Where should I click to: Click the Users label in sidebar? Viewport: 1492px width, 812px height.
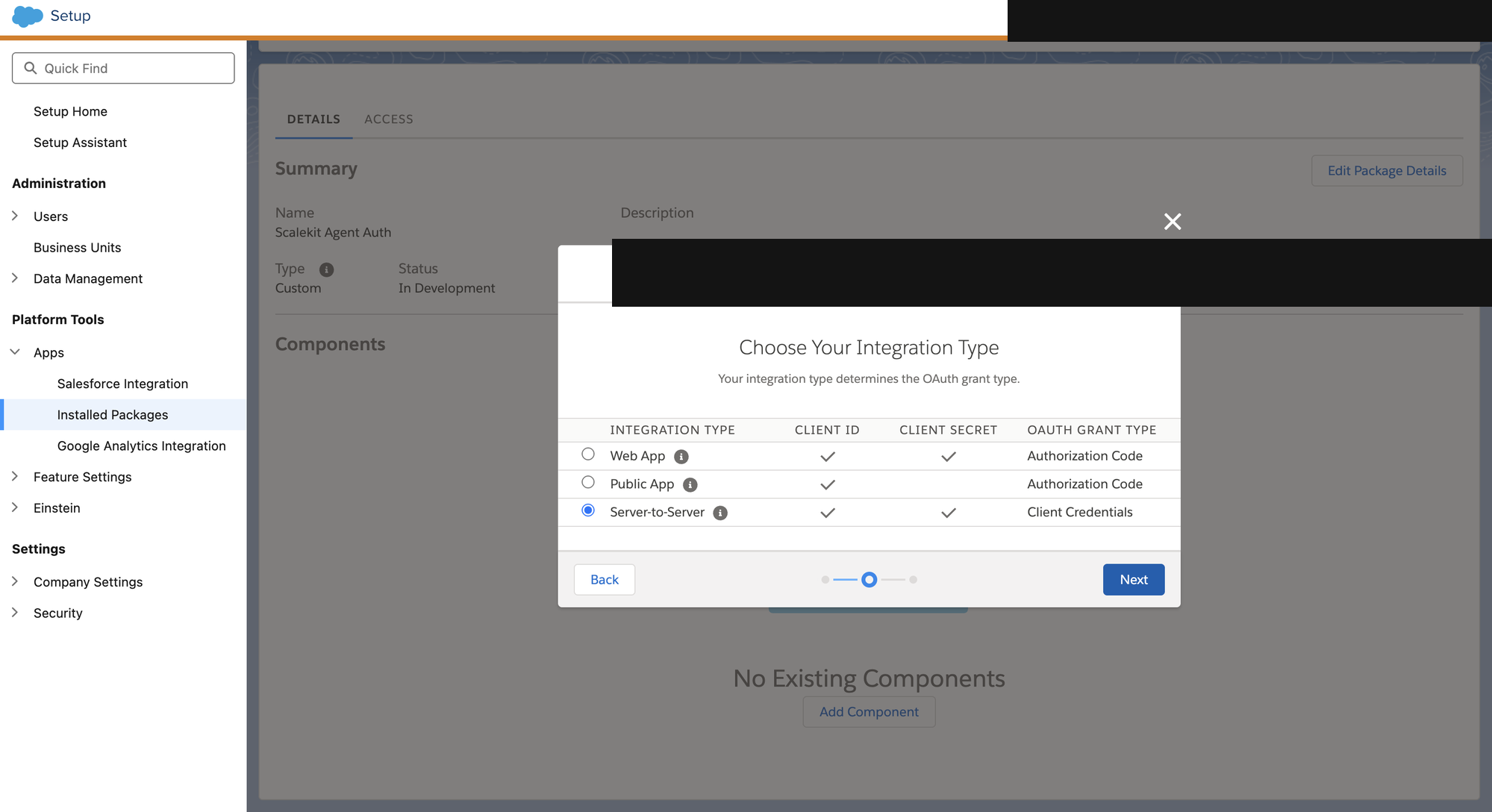pos(51,216)
